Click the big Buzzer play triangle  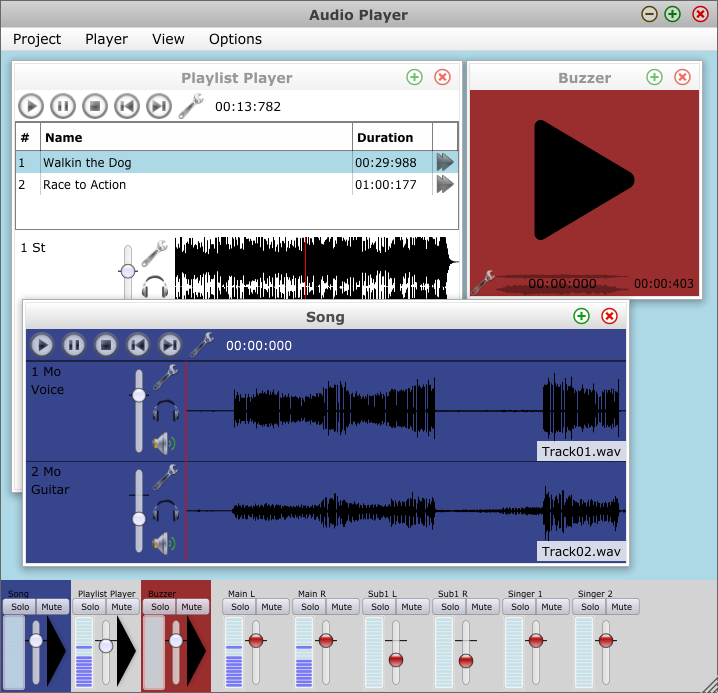(x=584, y=180)
